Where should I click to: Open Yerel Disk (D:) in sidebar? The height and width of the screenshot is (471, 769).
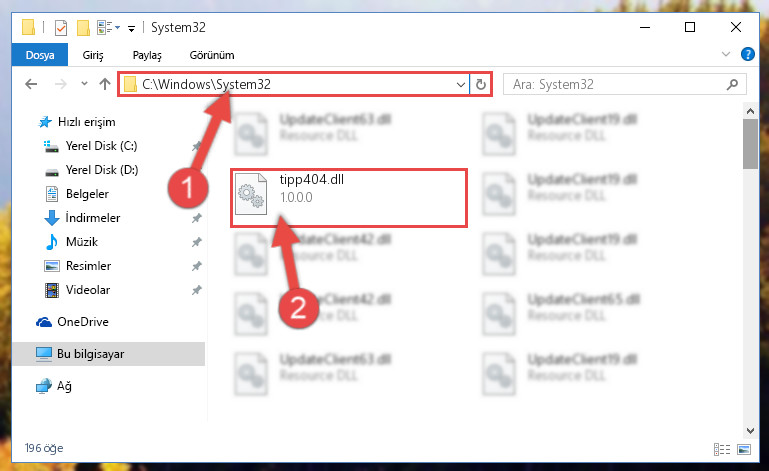point(102,170)
